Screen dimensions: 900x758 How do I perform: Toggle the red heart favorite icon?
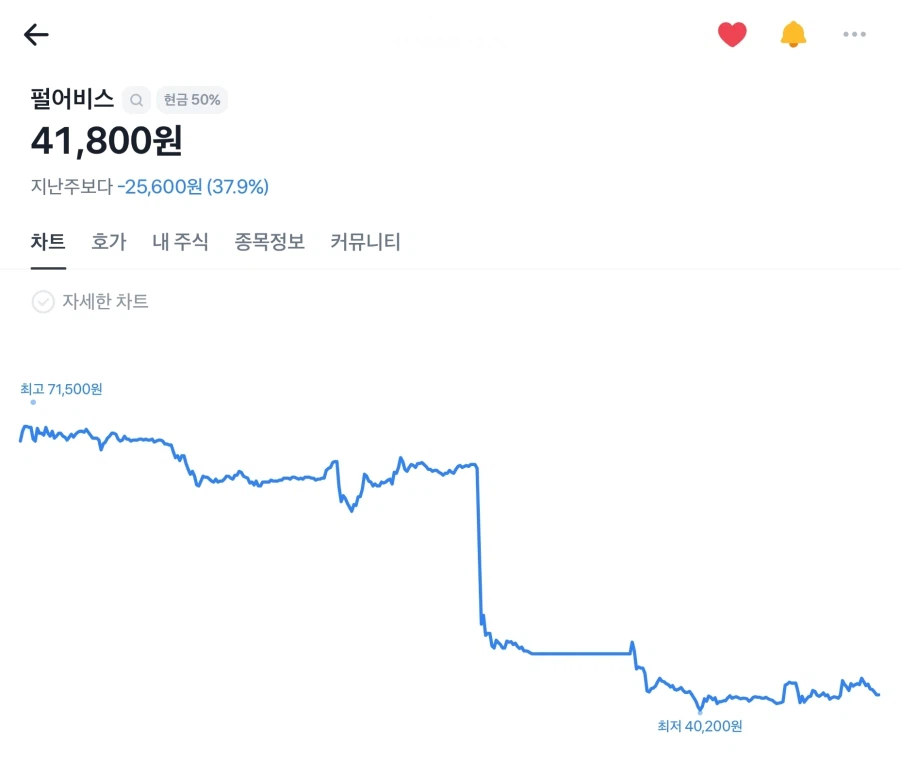coord(732,35)
